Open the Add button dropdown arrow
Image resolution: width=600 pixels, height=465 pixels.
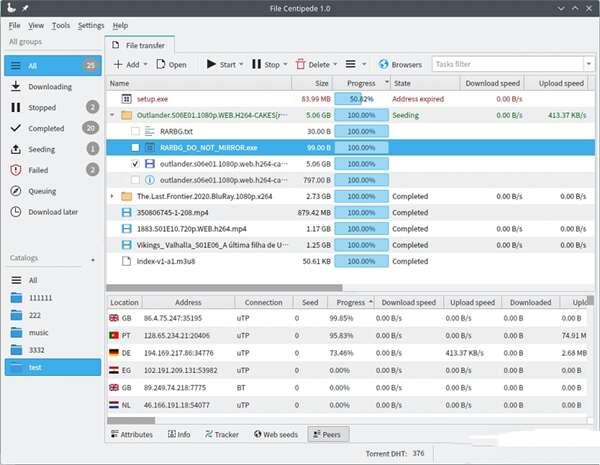coord(145,64)
